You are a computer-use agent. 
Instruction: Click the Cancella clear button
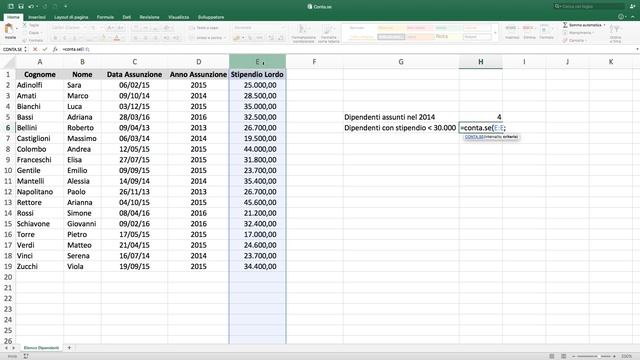coord(573,40)
